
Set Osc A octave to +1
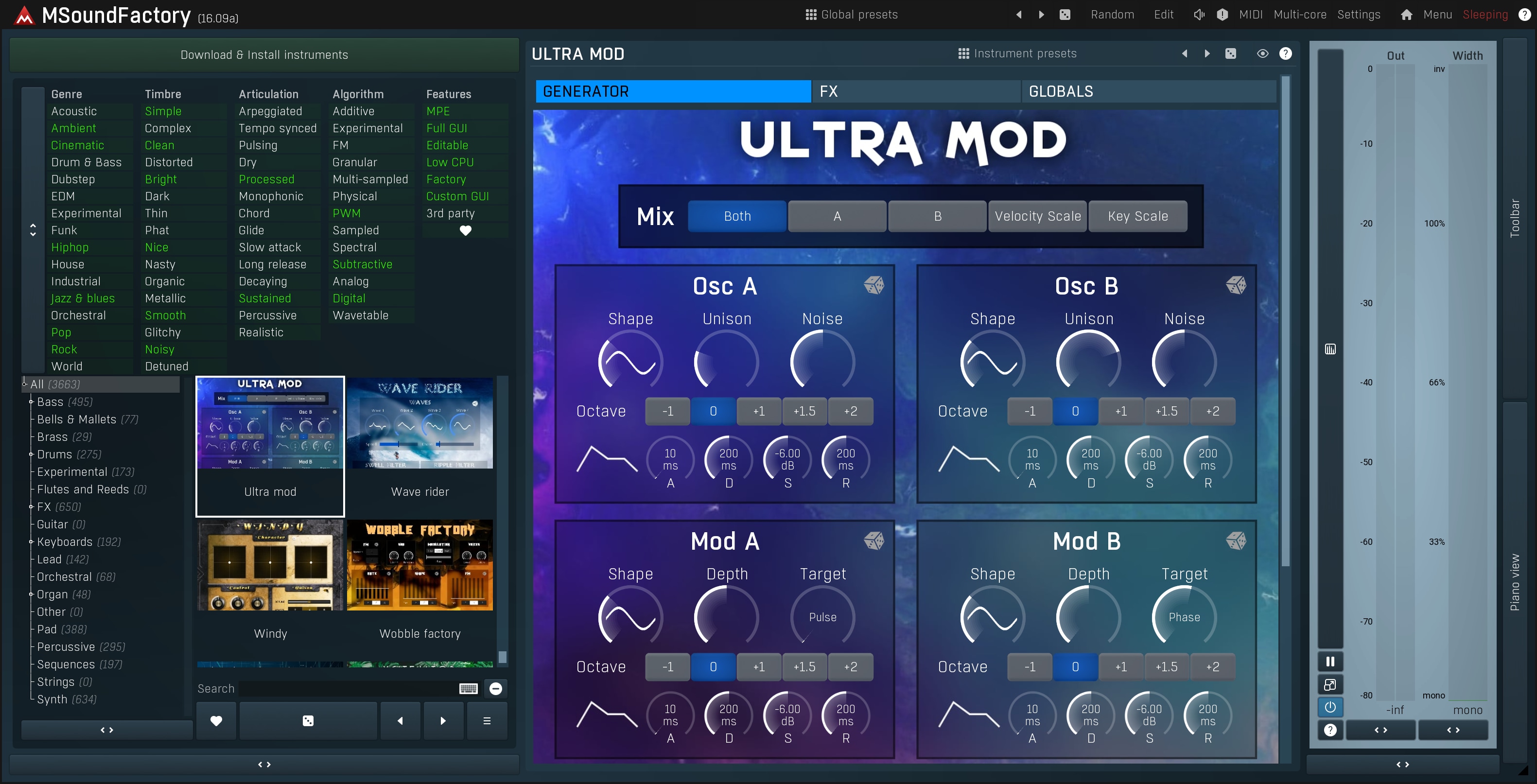pos(759,411)
